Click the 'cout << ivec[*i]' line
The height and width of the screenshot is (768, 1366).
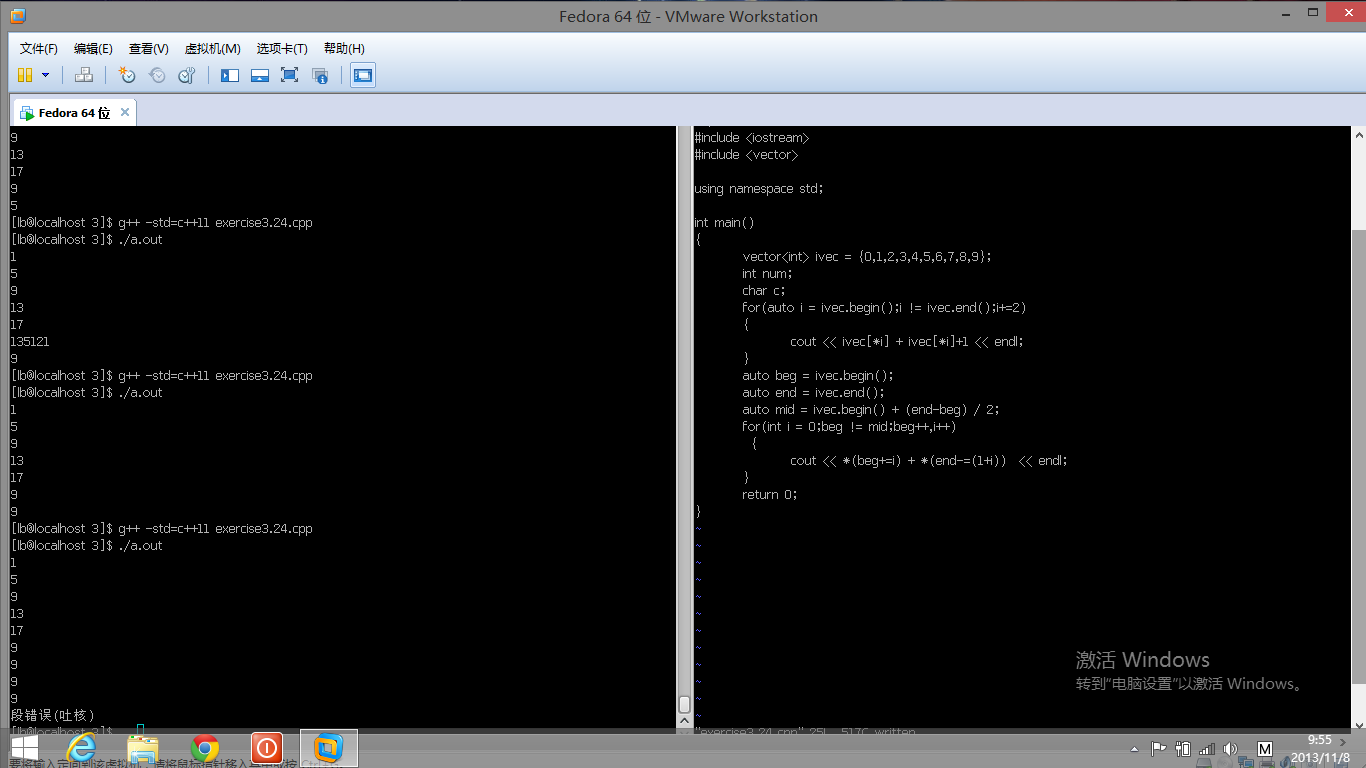click(x=907, y=342)
